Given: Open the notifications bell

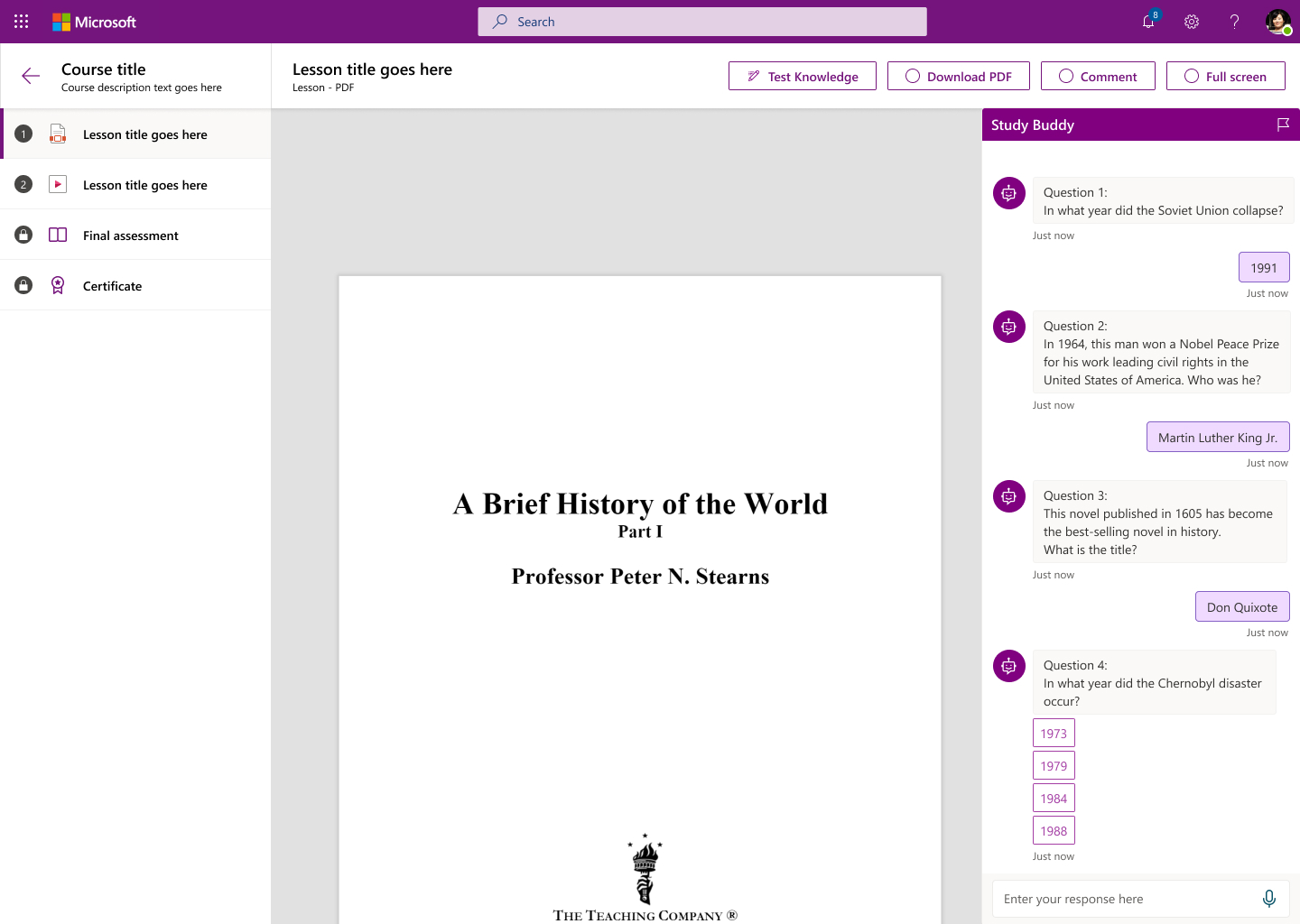Looking at the screenshot, I should tap(1148, 22).
